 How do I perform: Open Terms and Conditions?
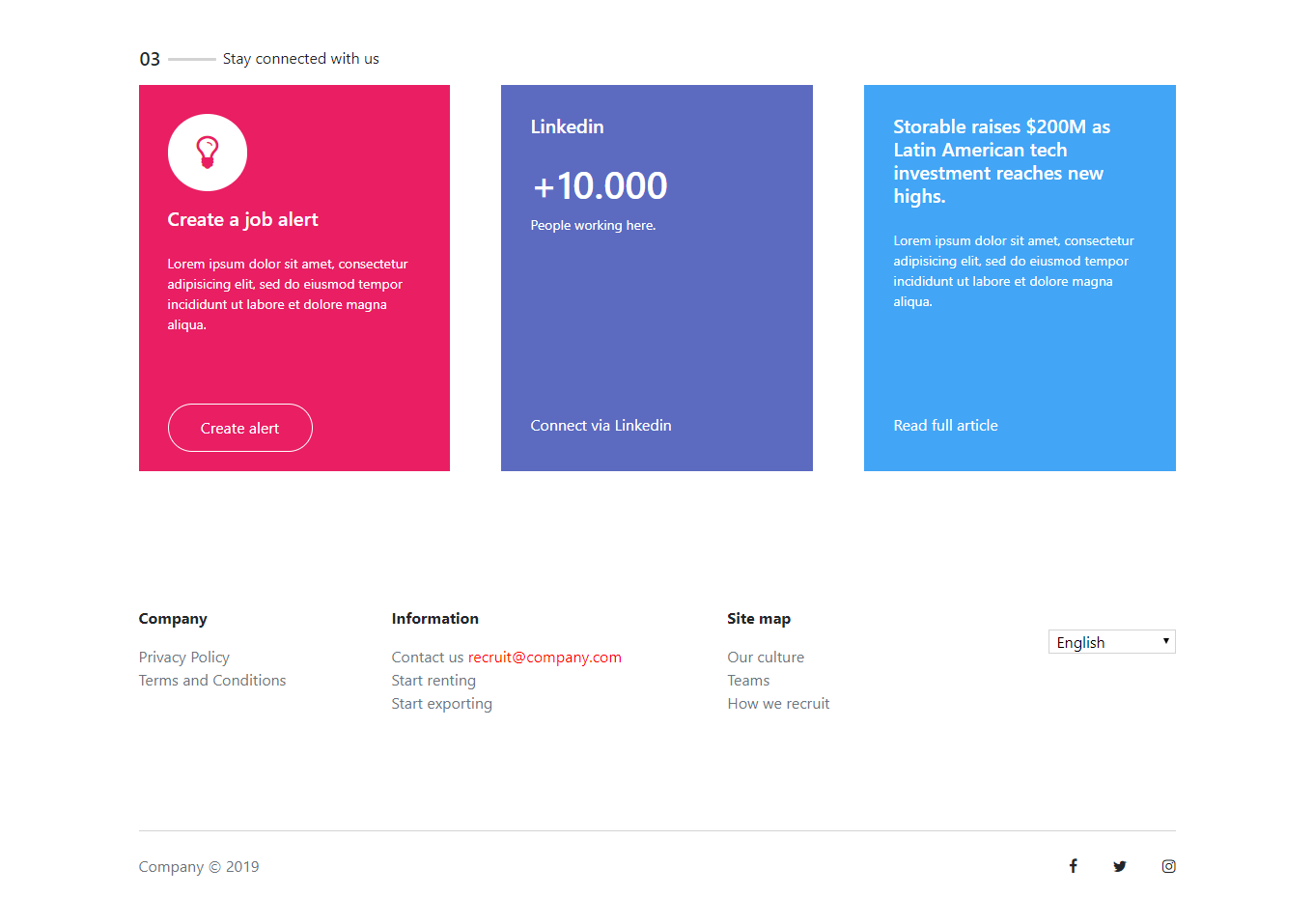click(x=211, y=680)
